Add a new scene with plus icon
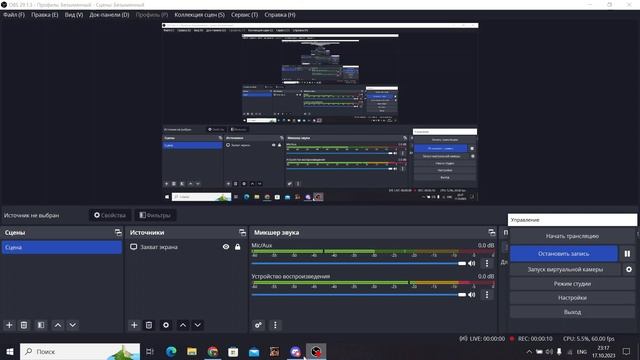This screenshot has height=360, width=640. pos(9,325)
